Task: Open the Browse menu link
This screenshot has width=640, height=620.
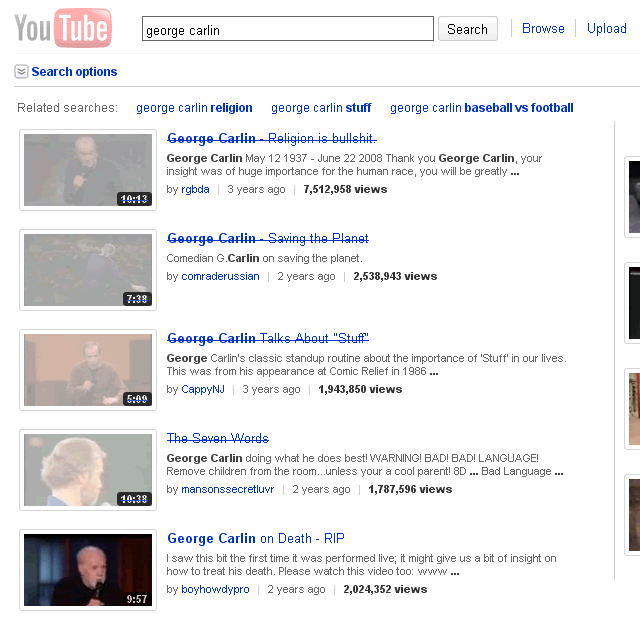Action: (x=543, y=29)
